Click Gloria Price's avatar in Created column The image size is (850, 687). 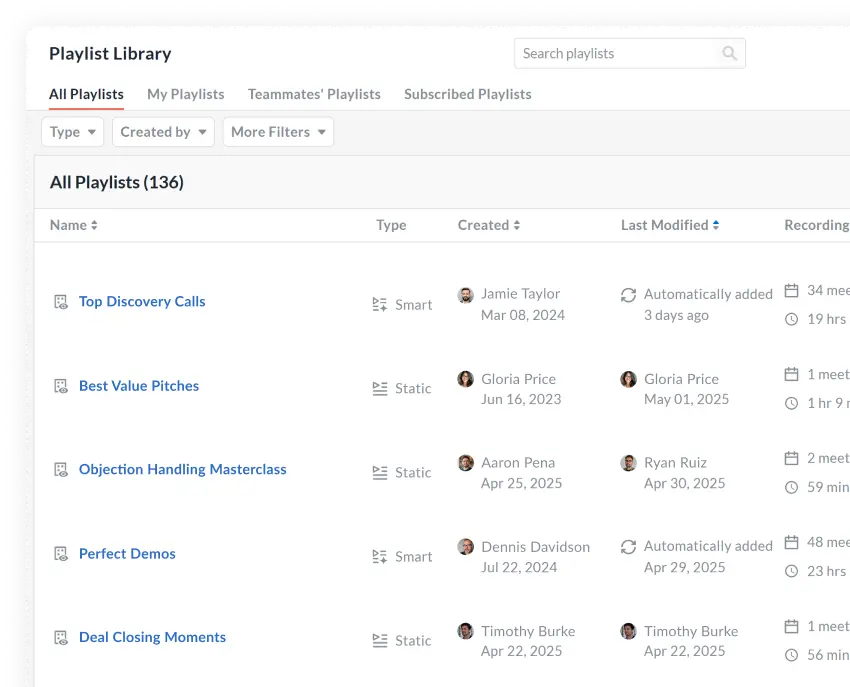click(x=465, y=379)
